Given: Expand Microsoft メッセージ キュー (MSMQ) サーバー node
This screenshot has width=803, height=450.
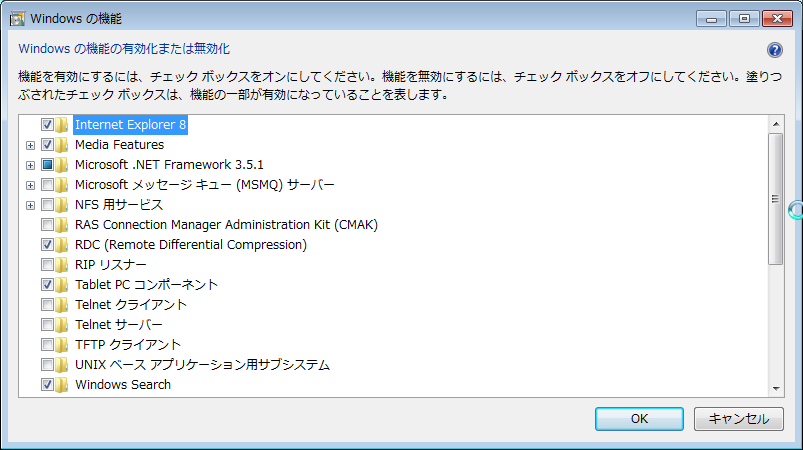Looking at the screenshot, I should pos(30,185).
